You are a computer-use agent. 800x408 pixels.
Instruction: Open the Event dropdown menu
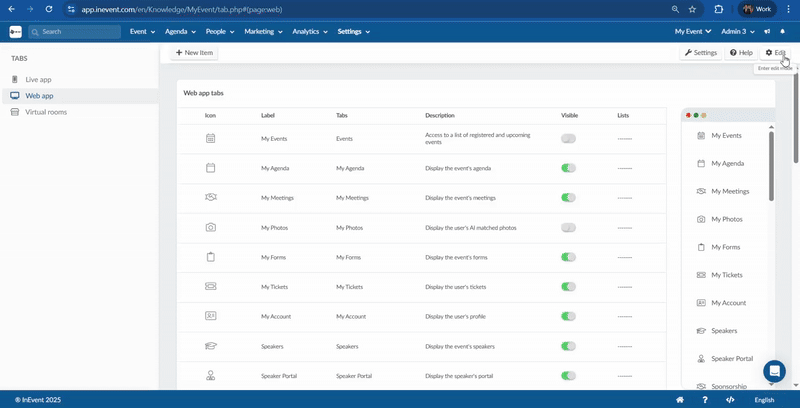(142, 32)
